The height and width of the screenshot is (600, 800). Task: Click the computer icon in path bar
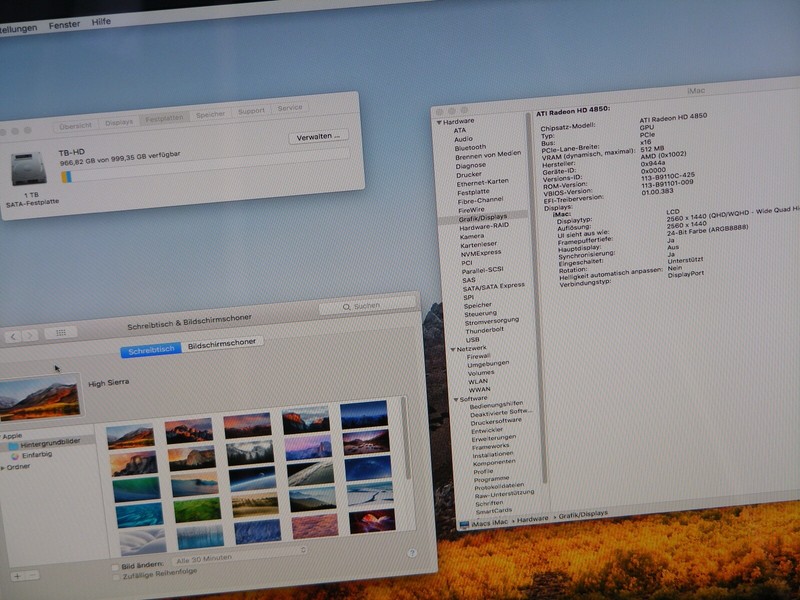464,524
